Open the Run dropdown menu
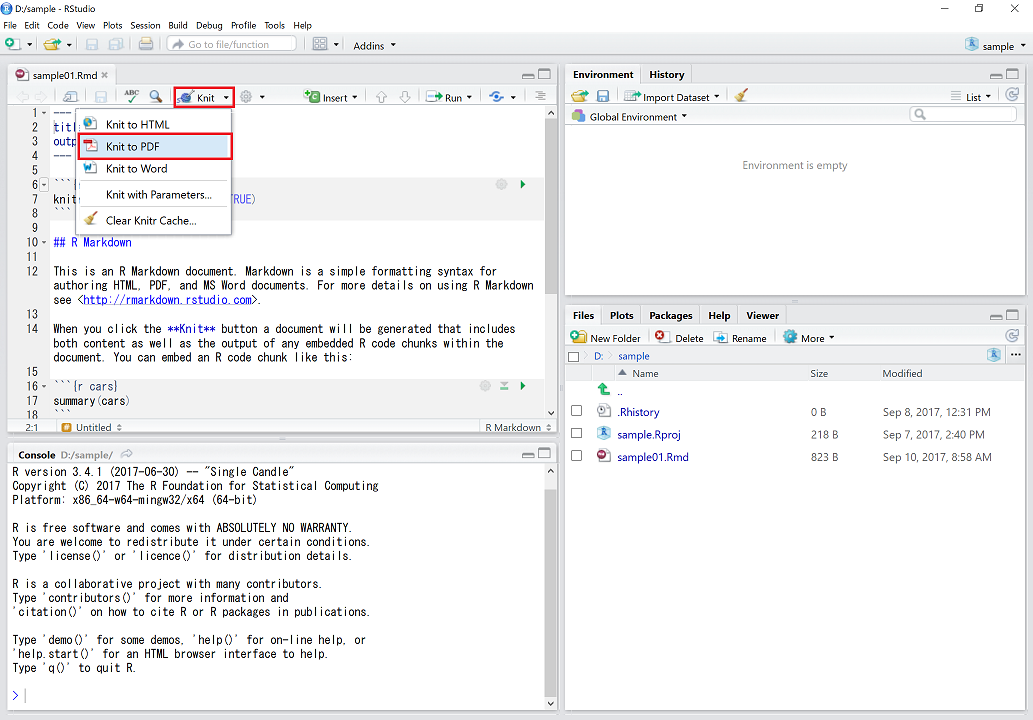The height and width of the screenshot is (720, 1033). 469,97
